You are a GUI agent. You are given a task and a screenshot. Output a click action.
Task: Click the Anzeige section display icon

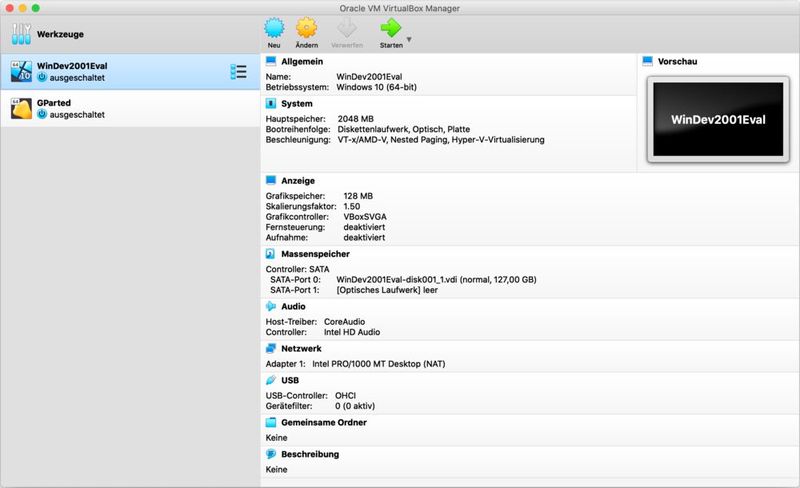tap(271, 180)
